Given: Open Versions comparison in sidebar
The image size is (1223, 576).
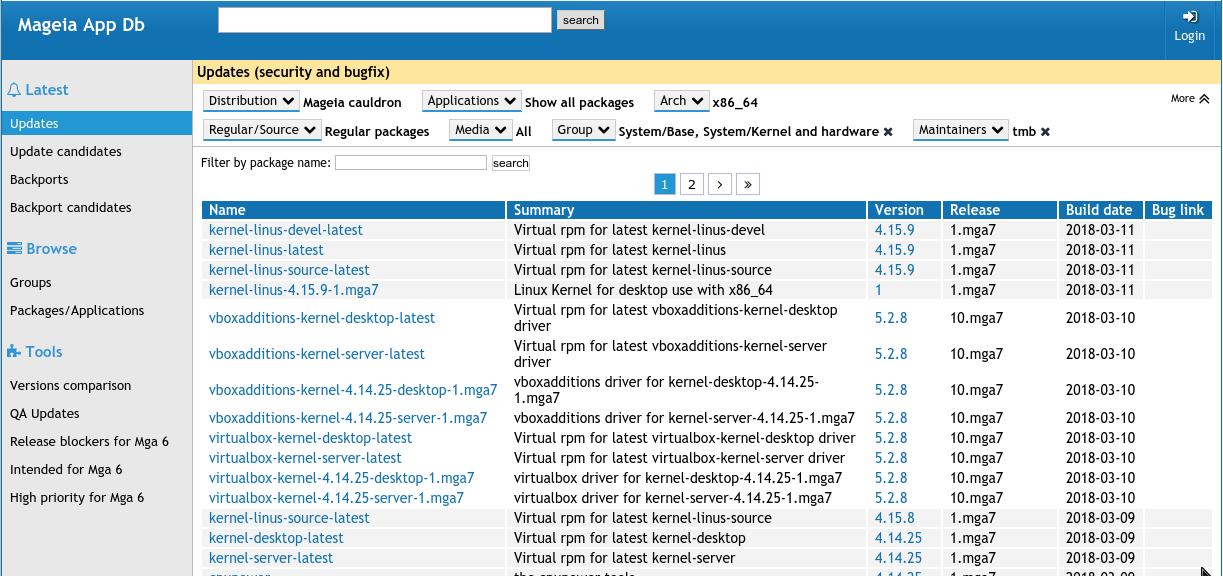Looking at the screenshot, I should click(x=70, y=386).
